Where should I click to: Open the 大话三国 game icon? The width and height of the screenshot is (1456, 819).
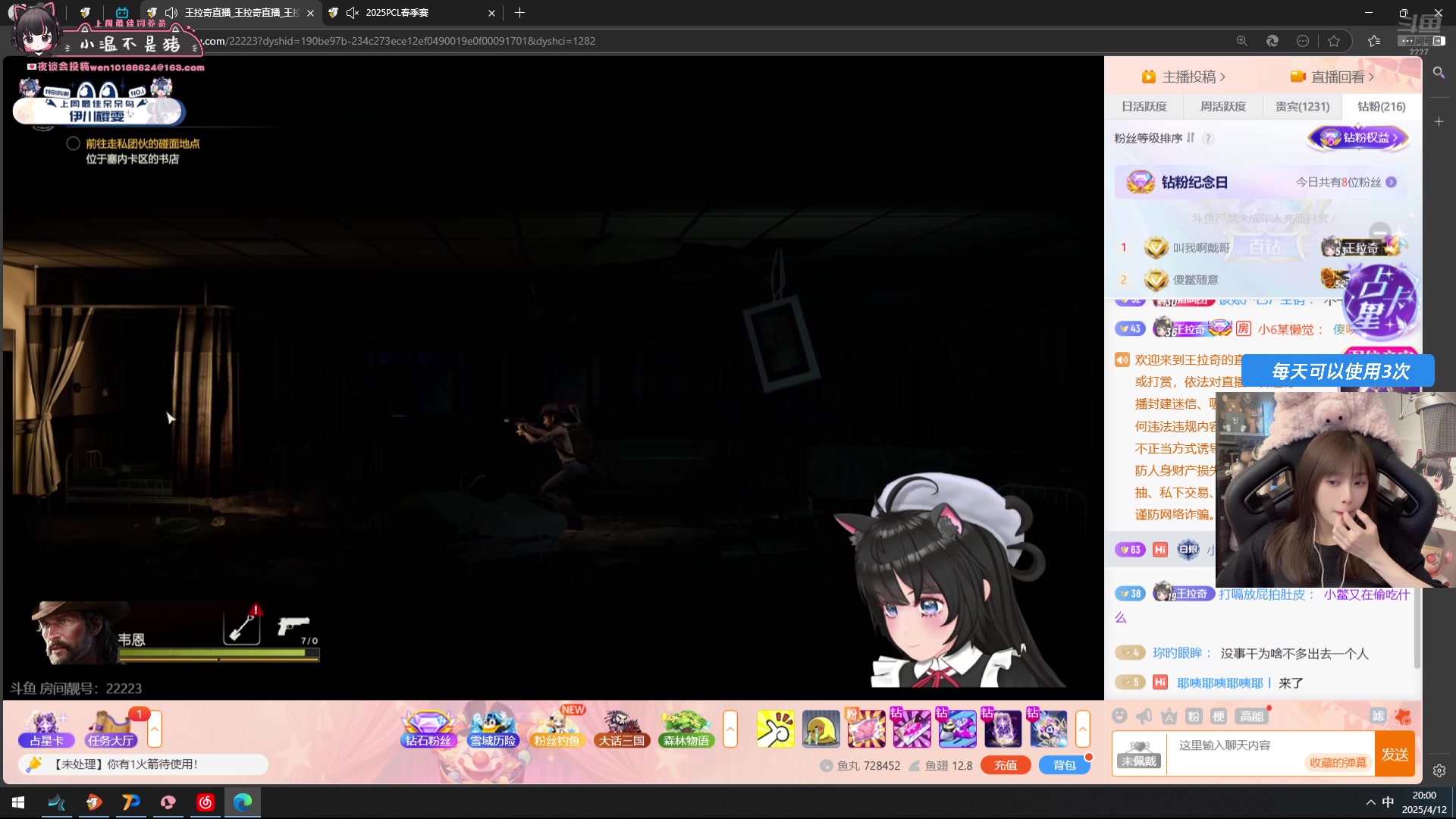tap(621, 729)
